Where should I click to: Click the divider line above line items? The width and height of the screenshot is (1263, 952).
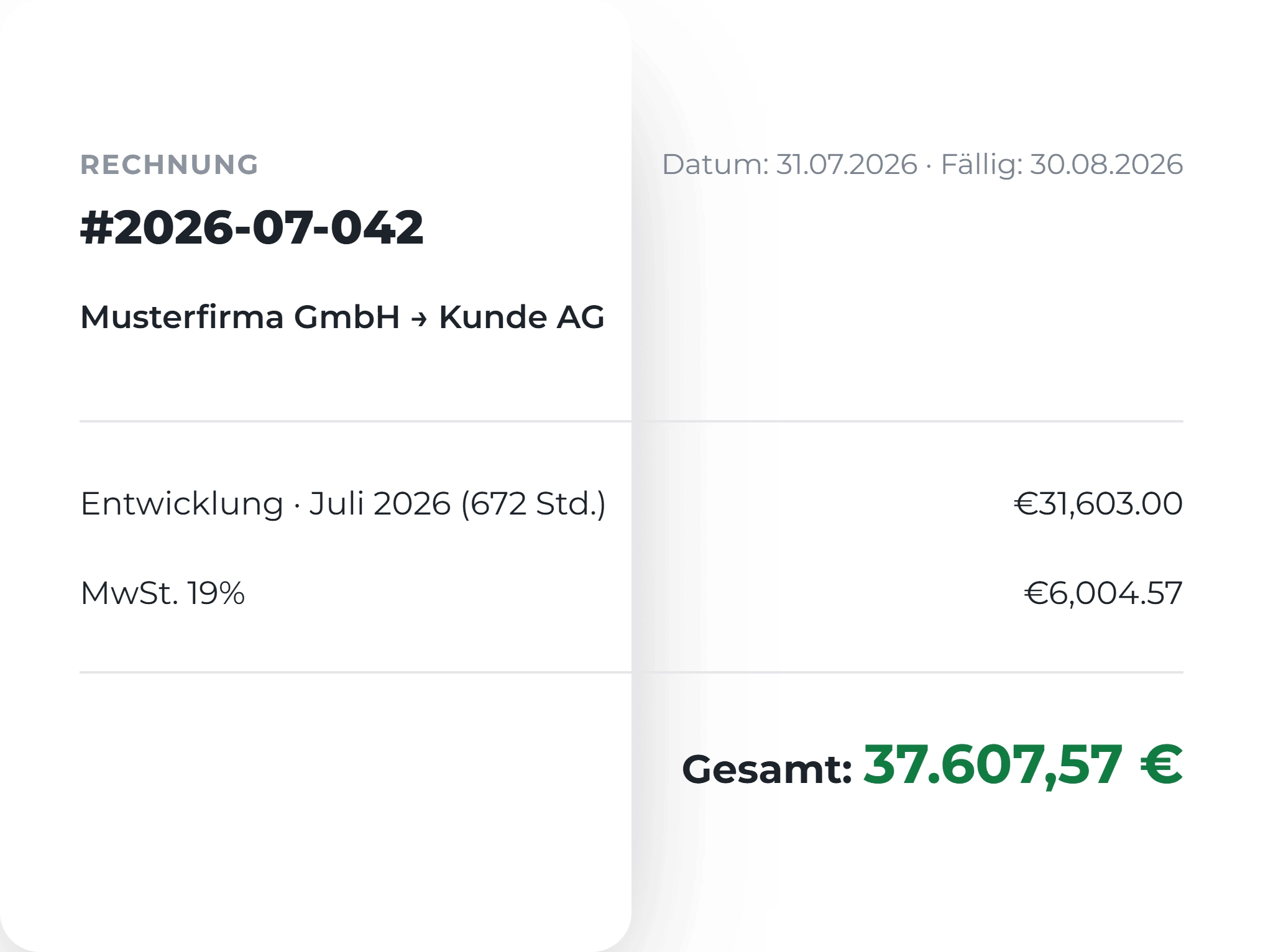pos(631,421)
